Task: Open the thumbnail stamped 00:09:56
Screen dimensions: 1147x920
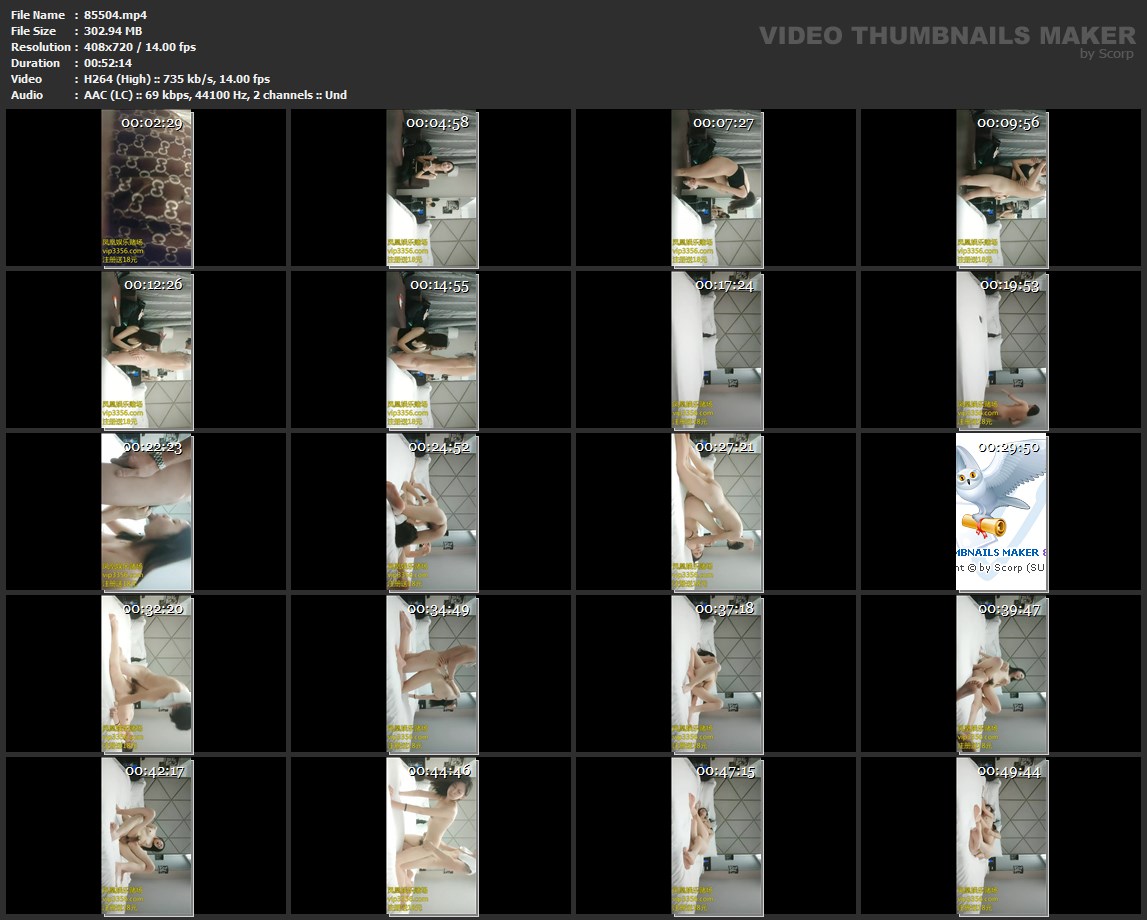Action: [x=1001, y=188]
